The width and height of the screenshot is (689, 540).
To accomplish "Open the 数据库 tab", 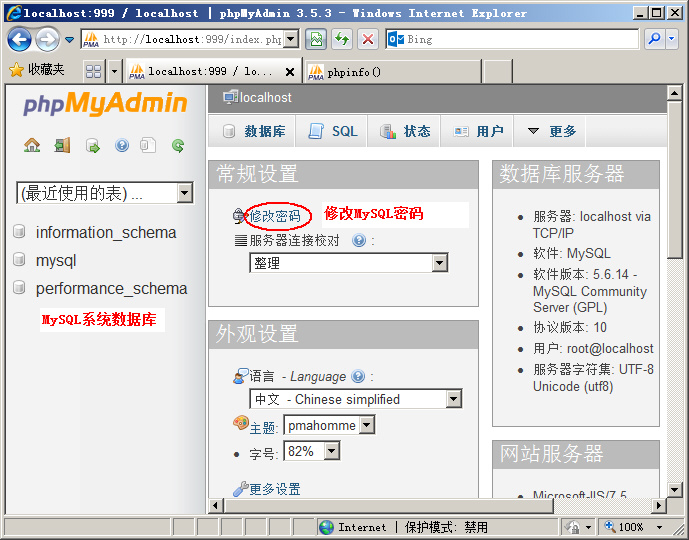I will [253, 131].
